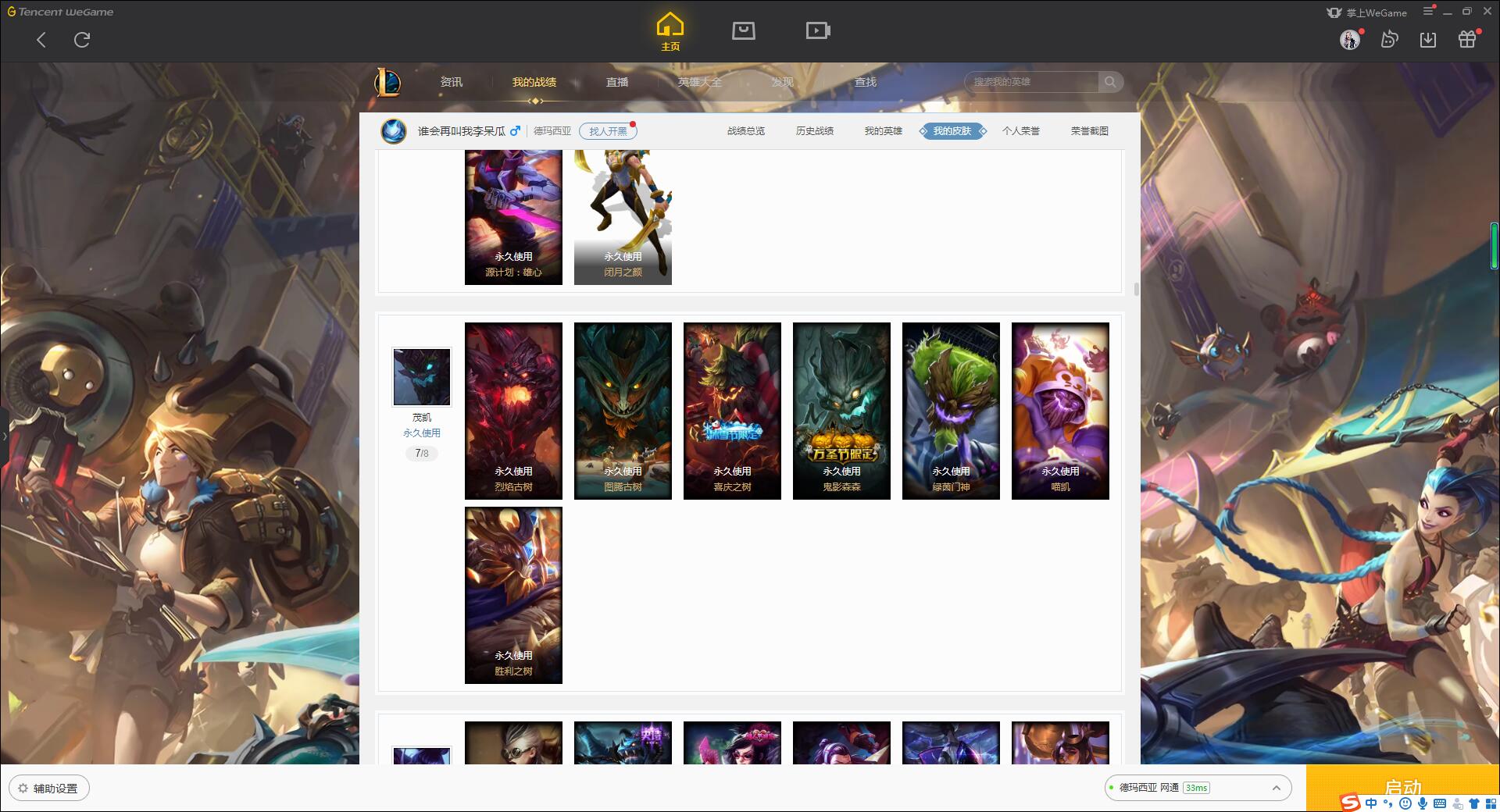Expand the left side panel arrow

pos(4,436)
